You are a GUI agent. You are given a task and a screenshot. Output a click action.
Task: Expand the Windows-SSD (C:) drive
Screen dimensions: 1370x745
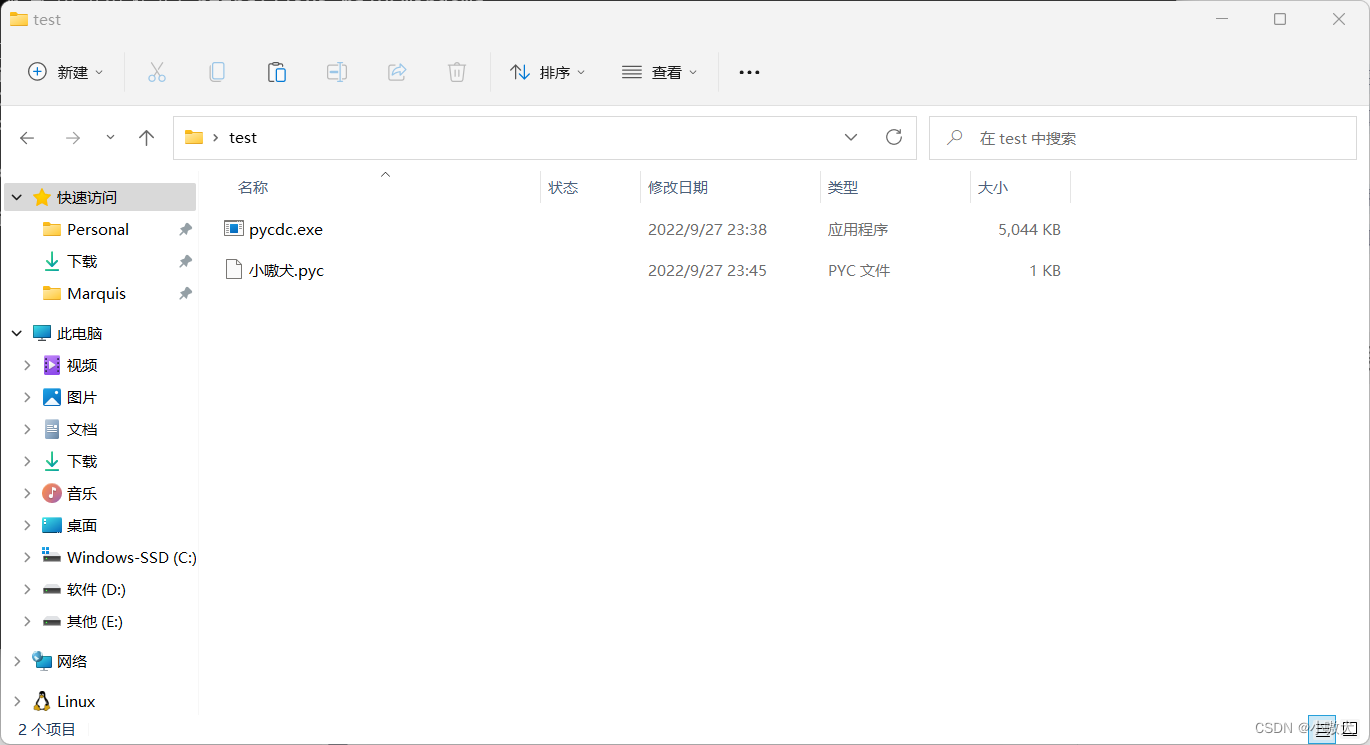coord(27,557)
